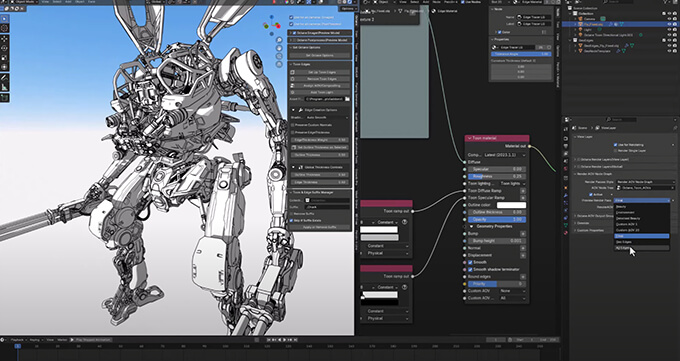The width and height of the screenshot is (680, 361).
Task: Click Roughness slider on Toon material node
Action: [x=497, y=176]
